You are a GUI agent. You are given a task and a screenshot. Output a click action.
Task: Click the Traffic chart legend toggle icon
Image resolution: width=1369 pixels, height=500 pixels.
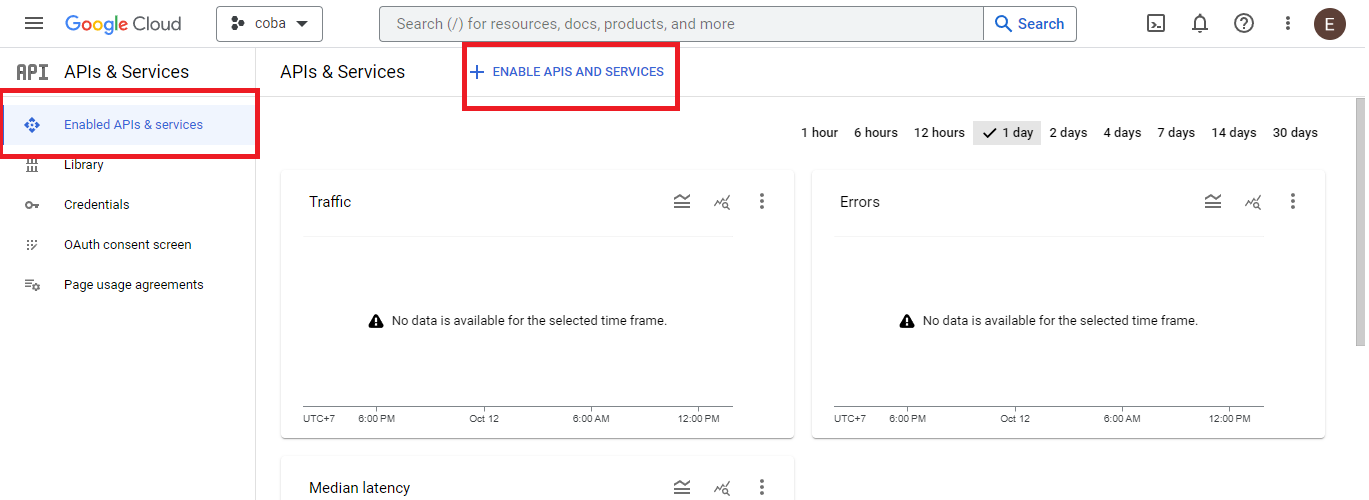pyautogui.click(x=682, y=202)
